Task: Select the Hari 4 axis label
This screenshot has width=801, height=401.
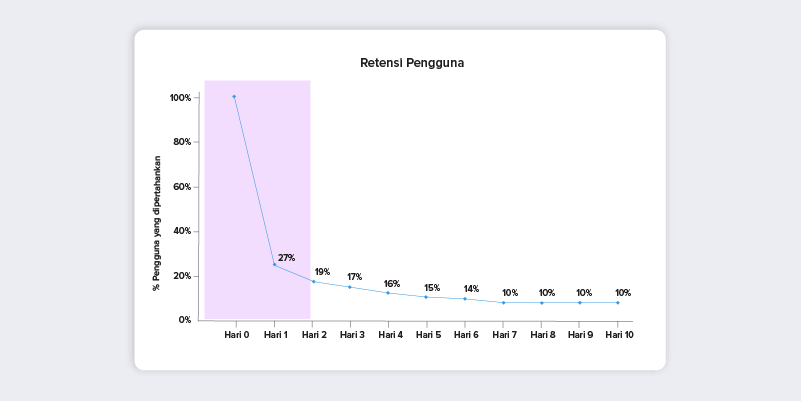Action: click(390, 335)
